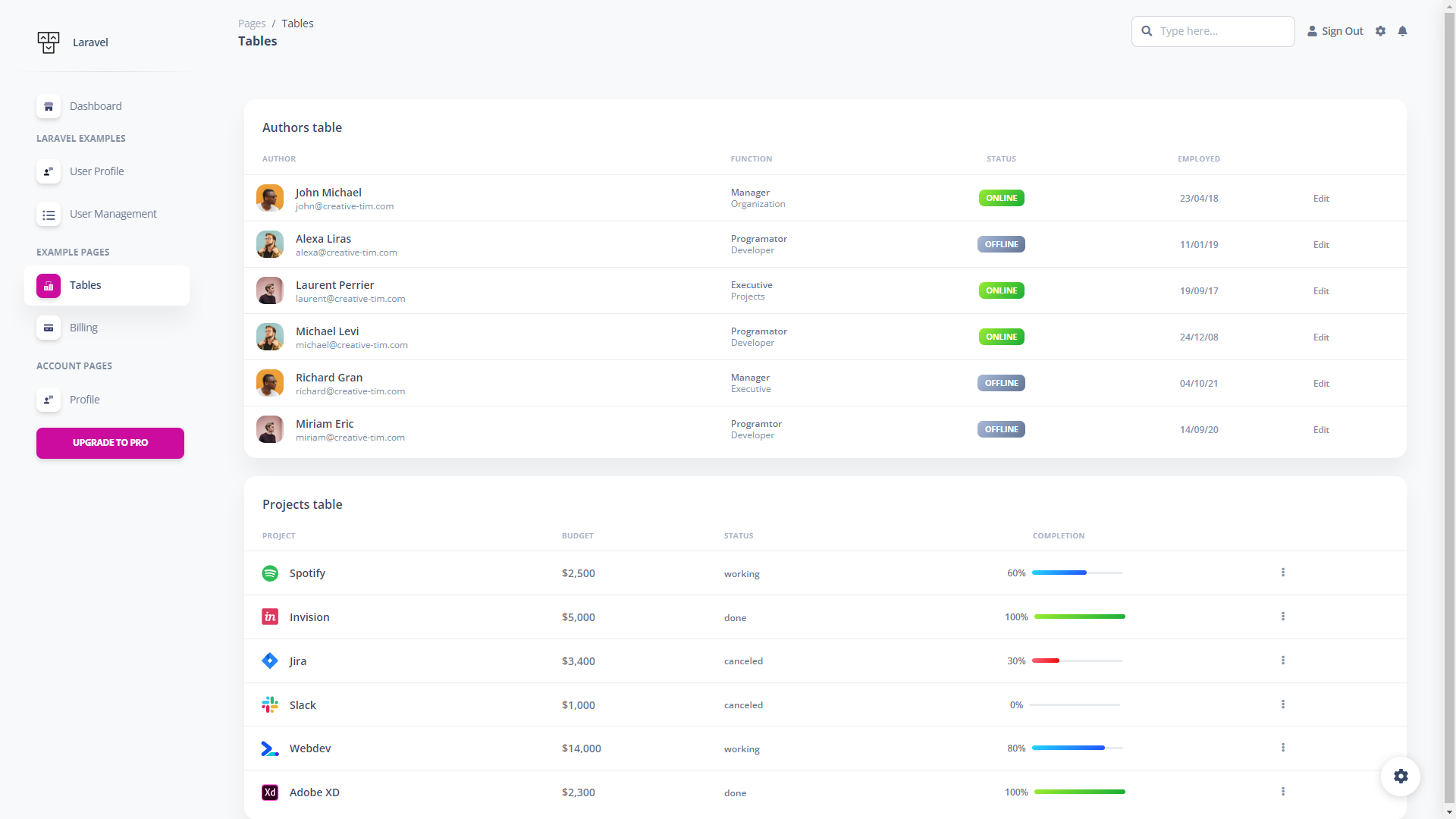1456x819 pixels.
Task: Focus the Type here search field
Action: (x=1221, y=31)
